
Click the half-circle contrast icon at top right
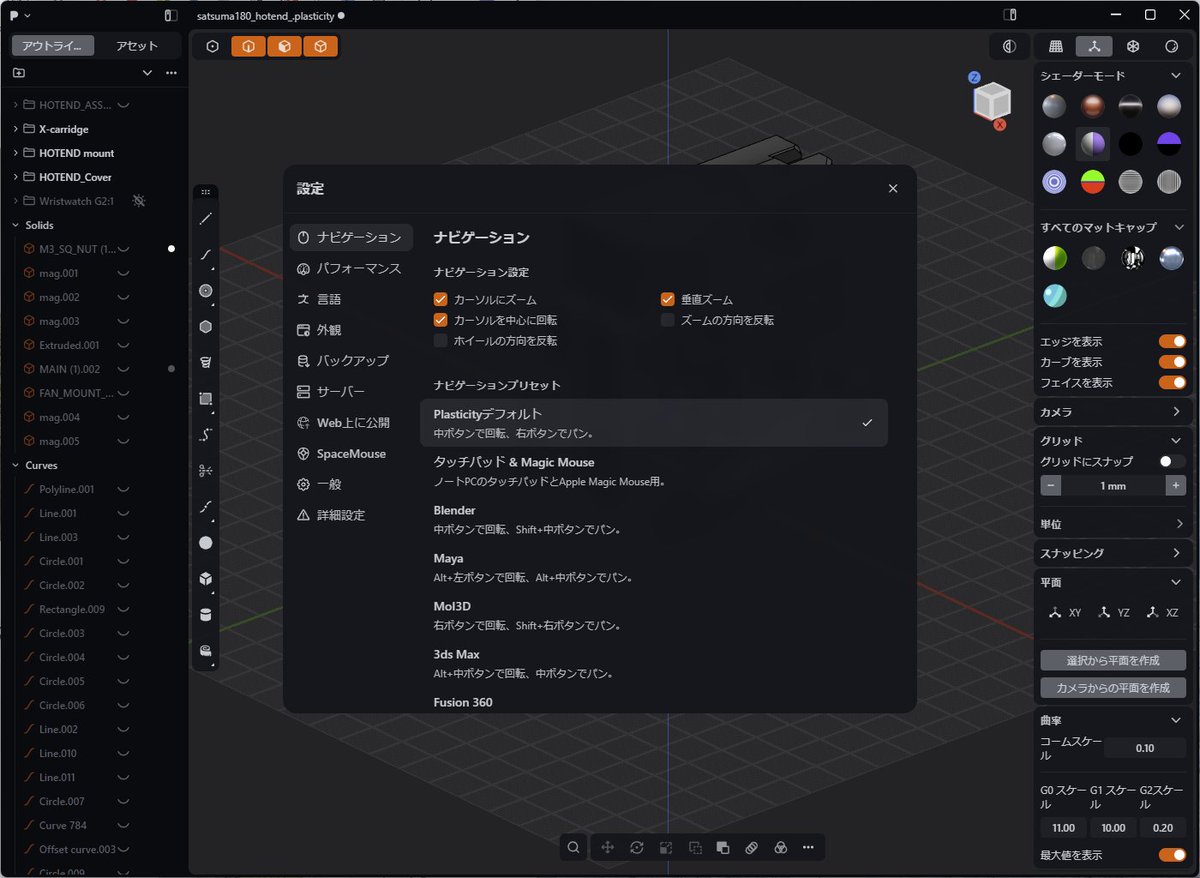pyautogui.click(x=1009, y=46)
